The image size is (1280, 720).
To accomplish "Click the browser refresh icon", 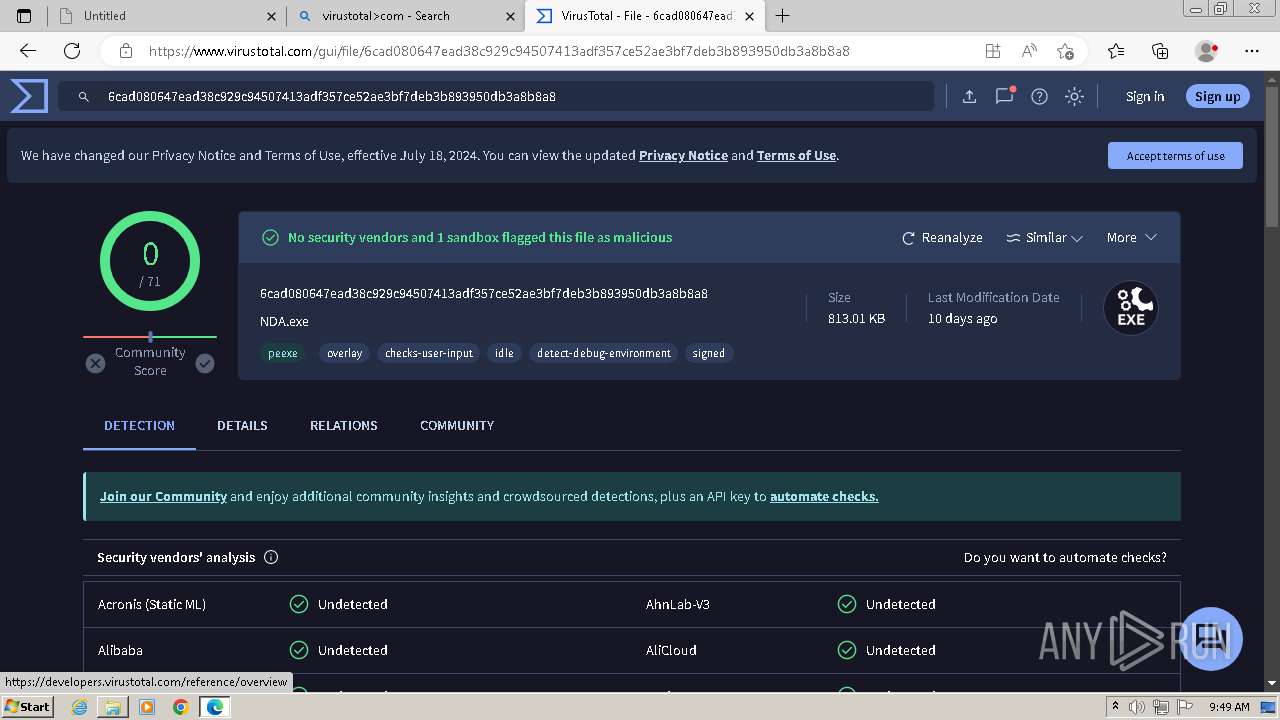I will (72, 51).
